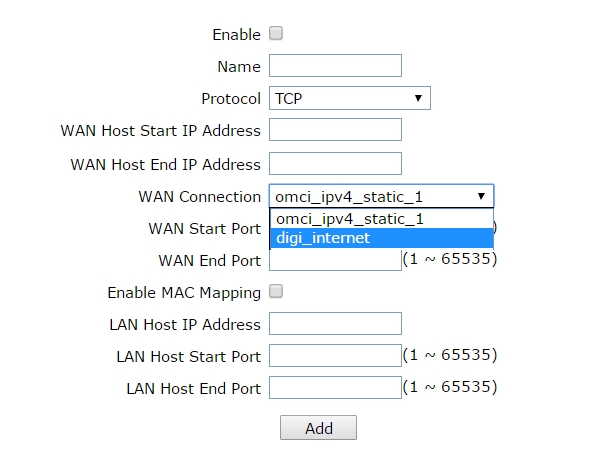The width and height of the screenshot is (605, 453).
Task: Click the Enable MAC Mapping label text
Action: click(184, 293)
